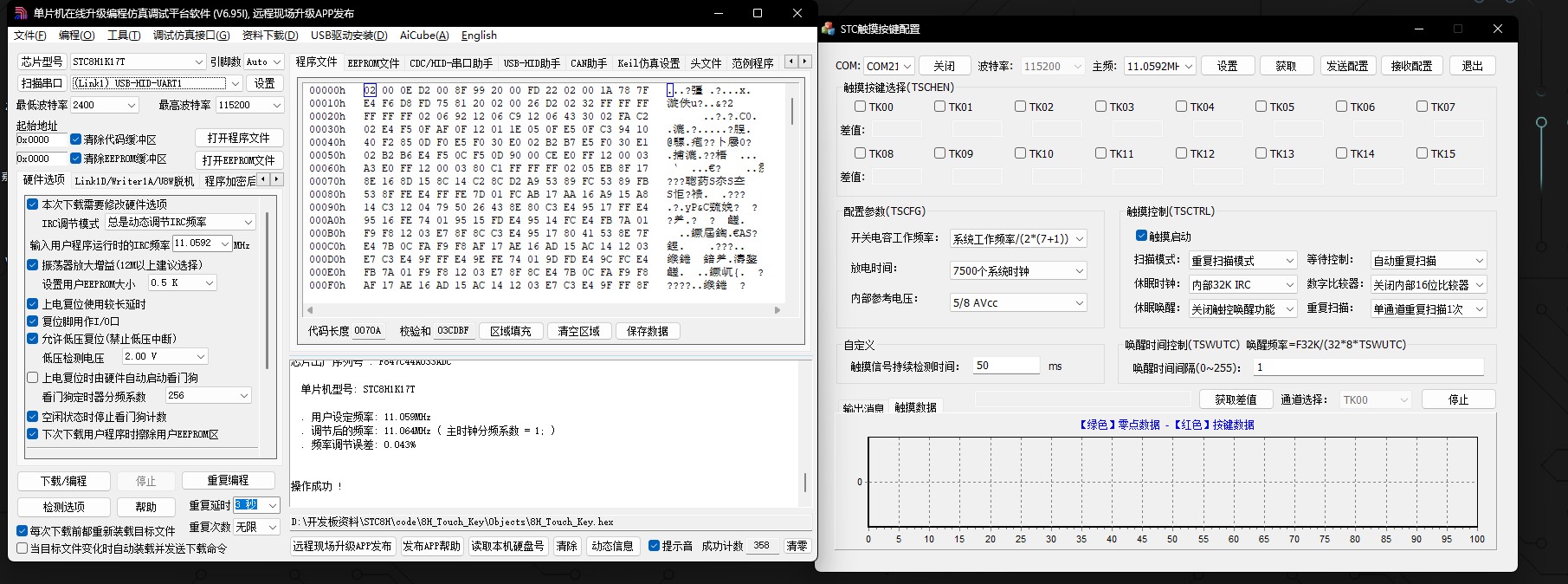The height and width of the screenshot is (584, 1568).
Task: Open the 文件(F) menu
Action: pyautogui.click(x=30, y=35)
